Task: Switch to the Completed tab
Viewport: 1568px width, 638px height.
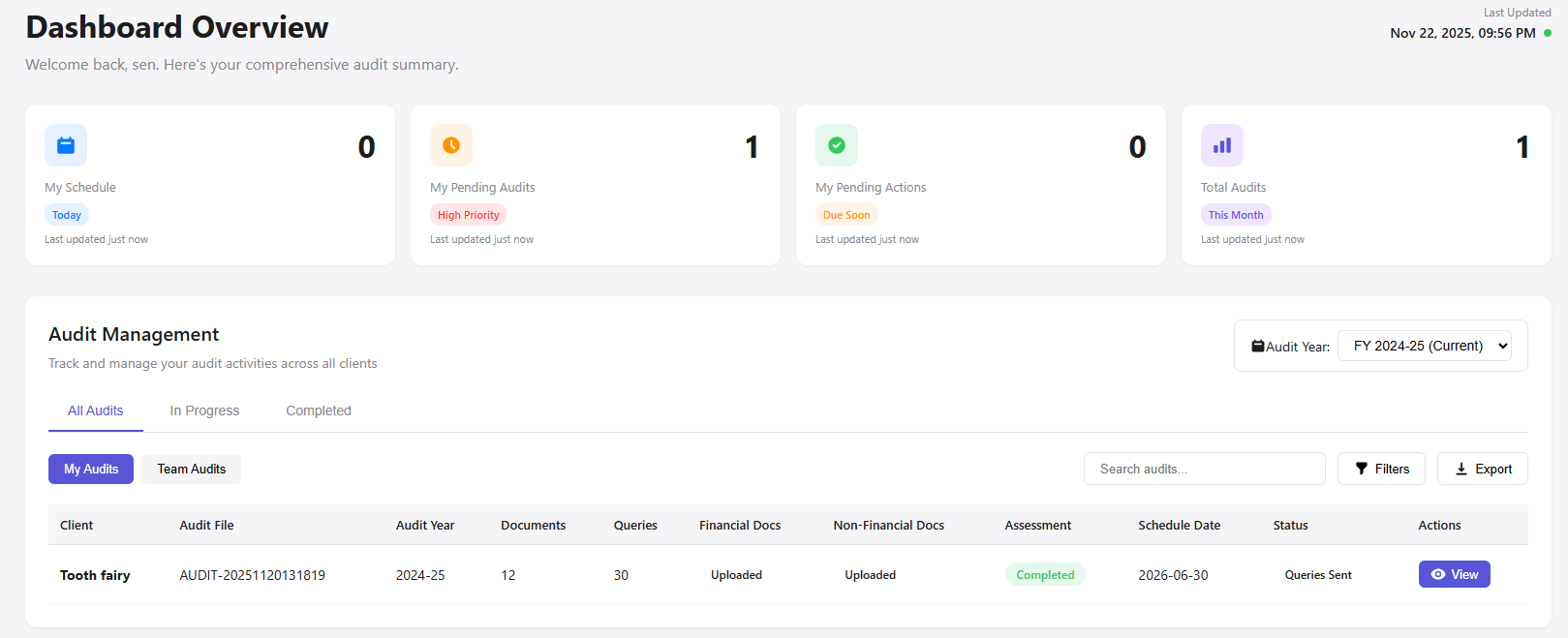Action: (x=319, y=410)
